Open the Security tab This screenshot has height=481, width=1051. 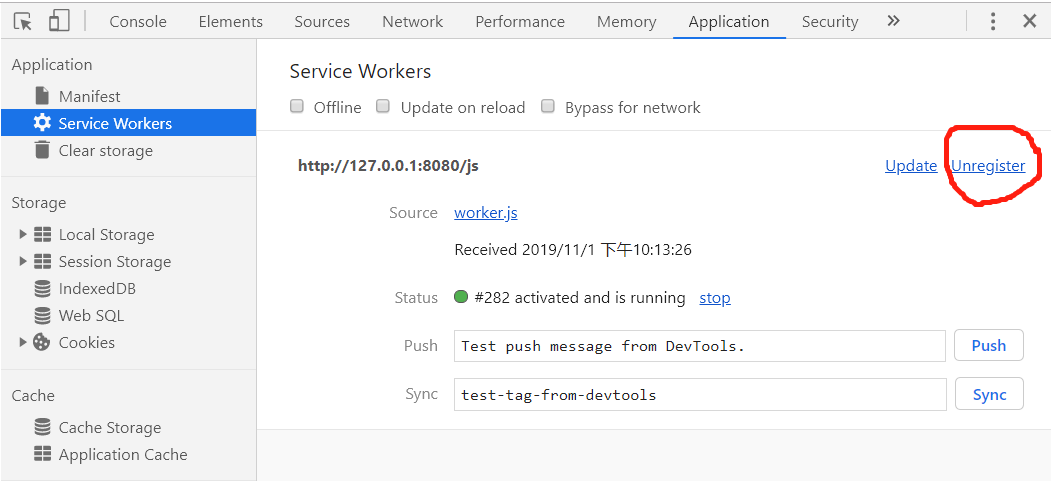(x=830, y=21)
